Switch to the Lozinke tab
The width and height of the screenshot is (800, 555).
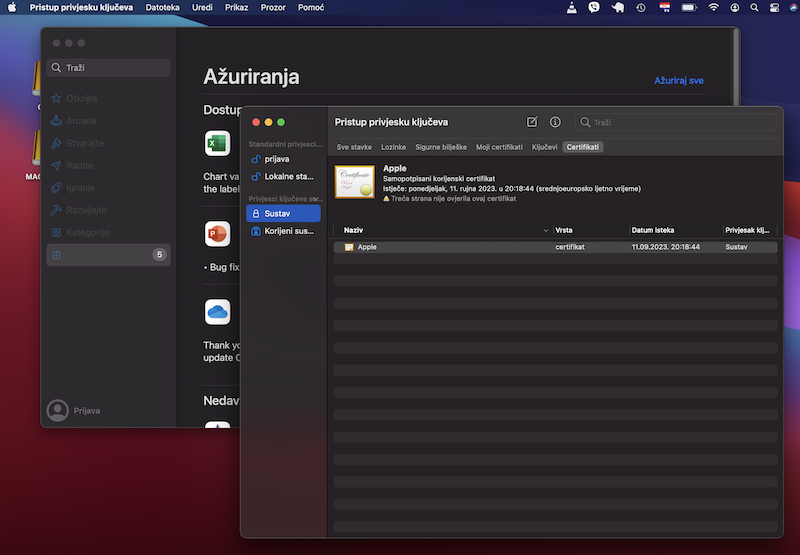393,147
